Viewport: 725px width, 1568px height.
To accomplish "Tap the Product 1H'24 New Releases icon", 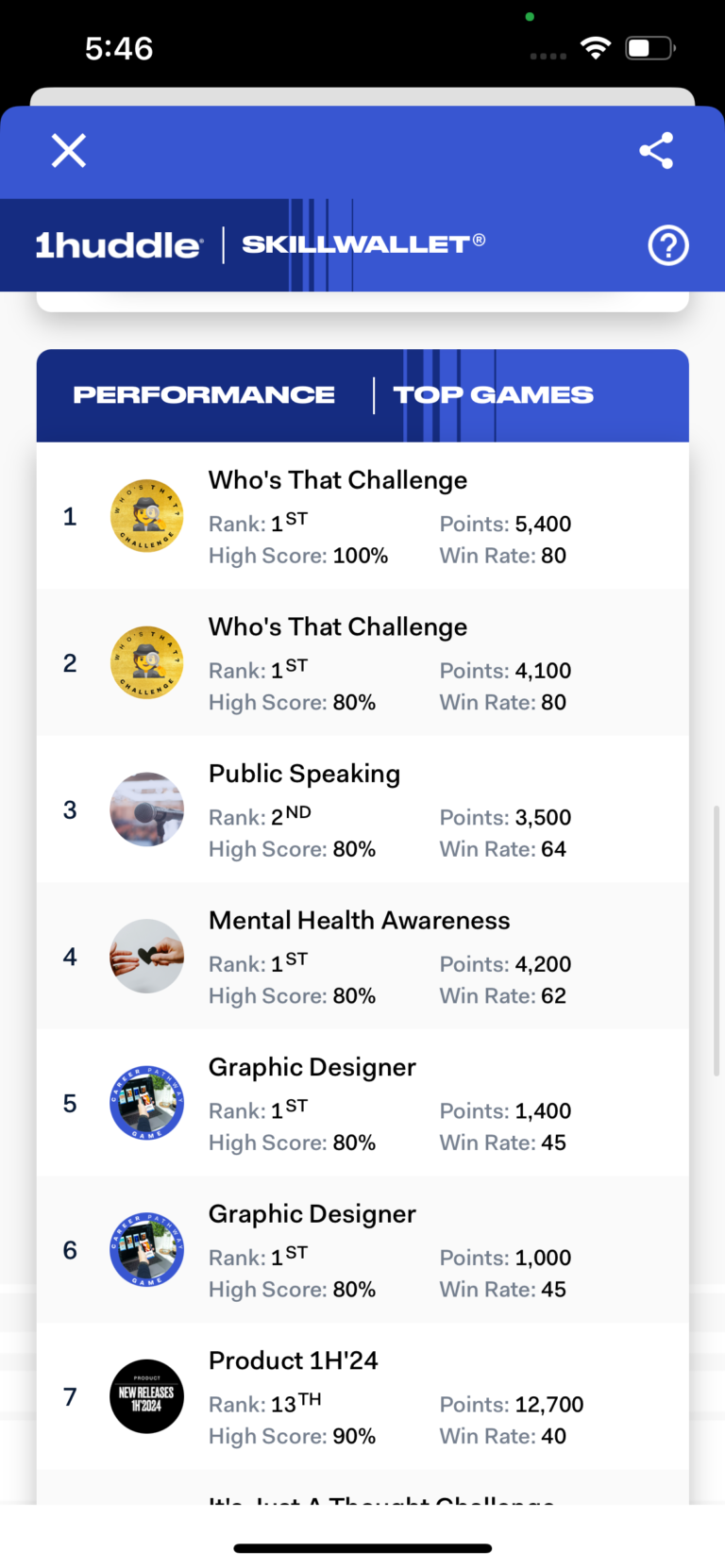I will [x=146, y=1396].
